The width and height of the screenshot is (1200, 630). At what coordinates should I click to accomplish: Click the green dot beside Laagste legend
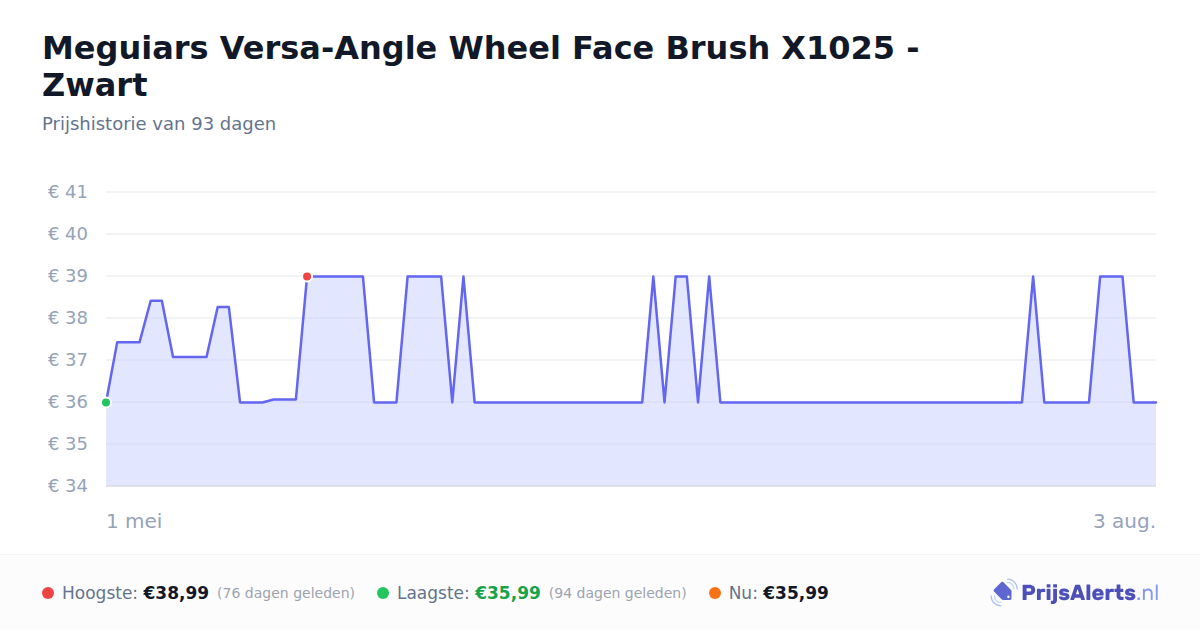(383, 593)
